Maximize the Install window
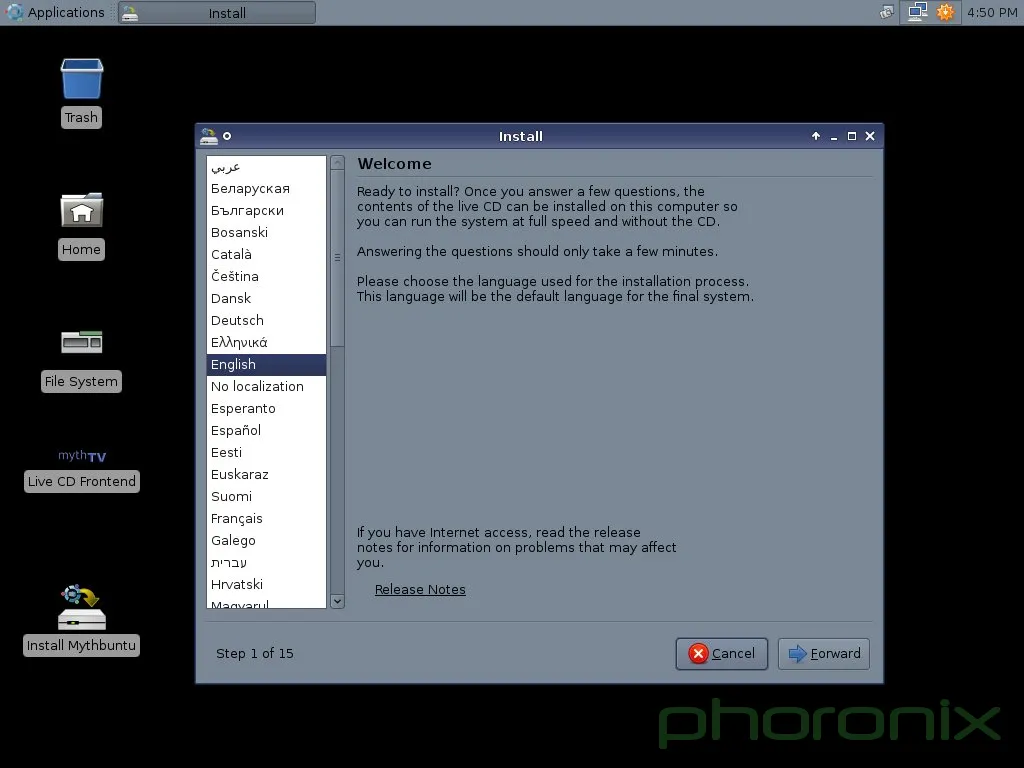 pyautogui.click(x=852, y=136)
